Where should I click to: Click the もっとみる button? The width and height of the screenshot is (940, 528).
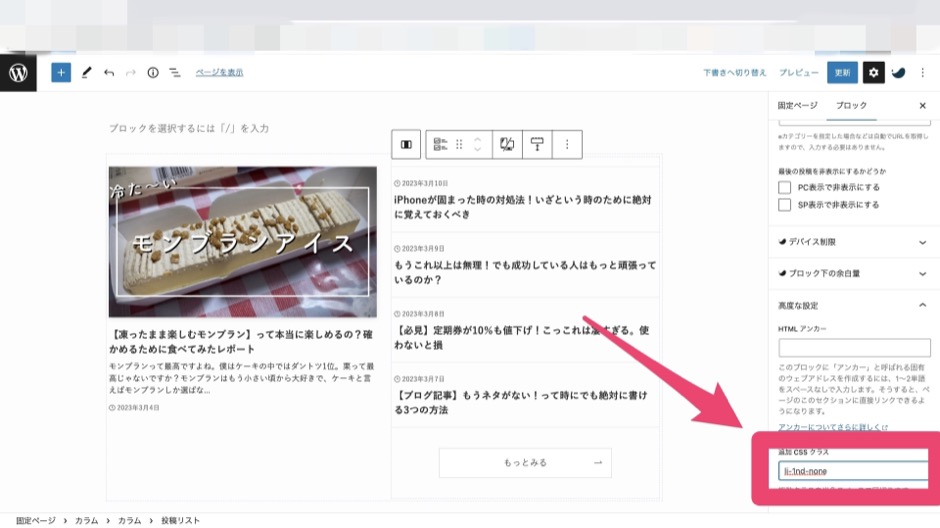point(525,463)
